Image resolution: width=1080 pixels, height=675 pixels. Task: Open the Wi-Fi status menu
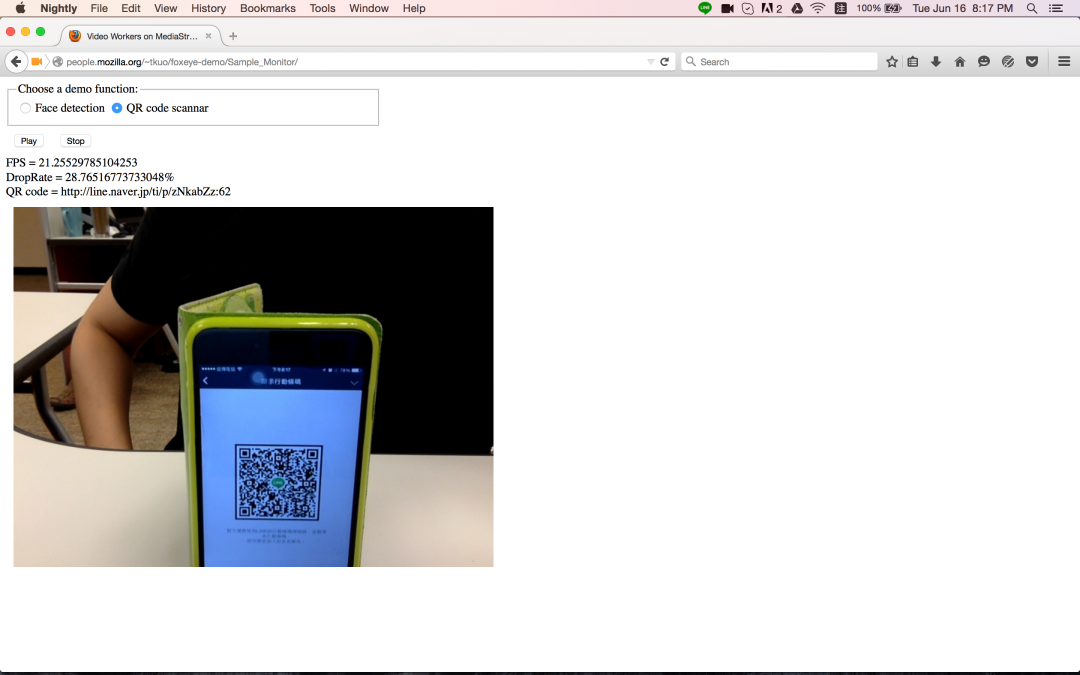(818, 8)
